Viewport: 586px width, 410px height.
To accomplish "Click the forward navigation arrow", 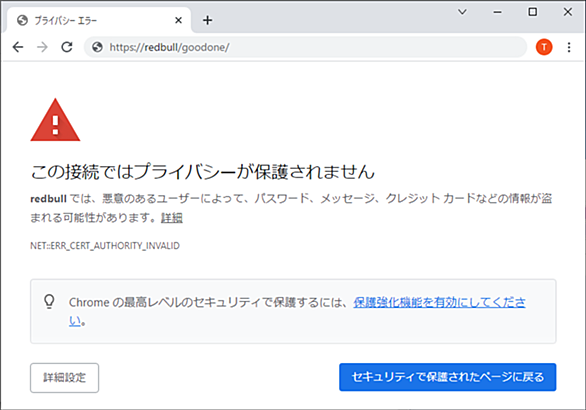I will coord(42,47).
